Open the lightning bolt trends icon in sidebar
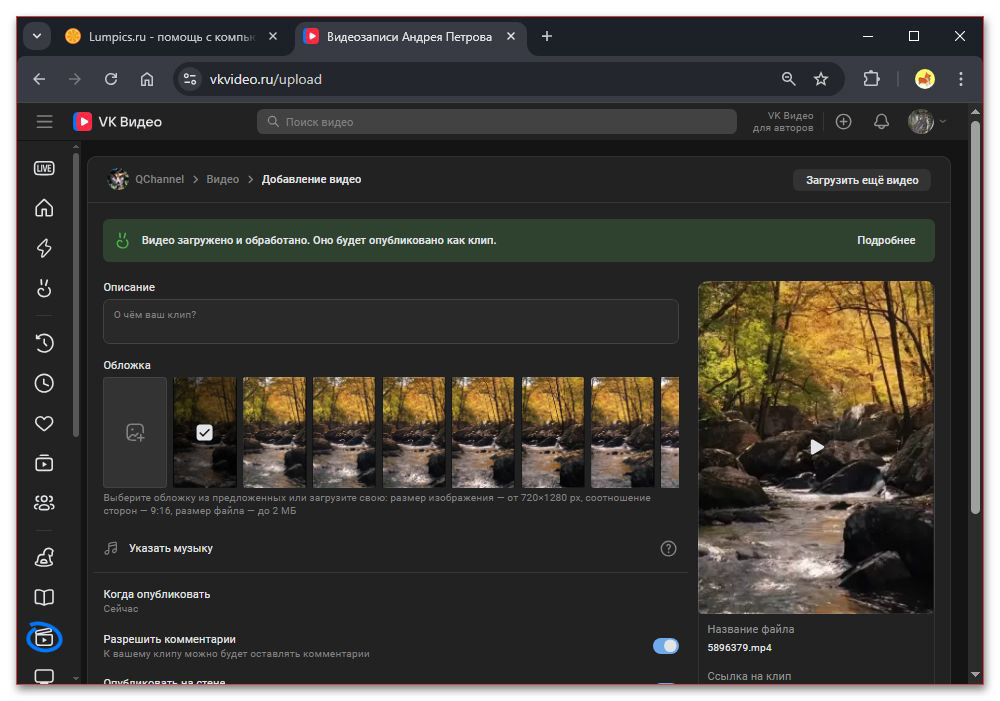This screenshot has height=701, width=1000. (x=44, y=248)
